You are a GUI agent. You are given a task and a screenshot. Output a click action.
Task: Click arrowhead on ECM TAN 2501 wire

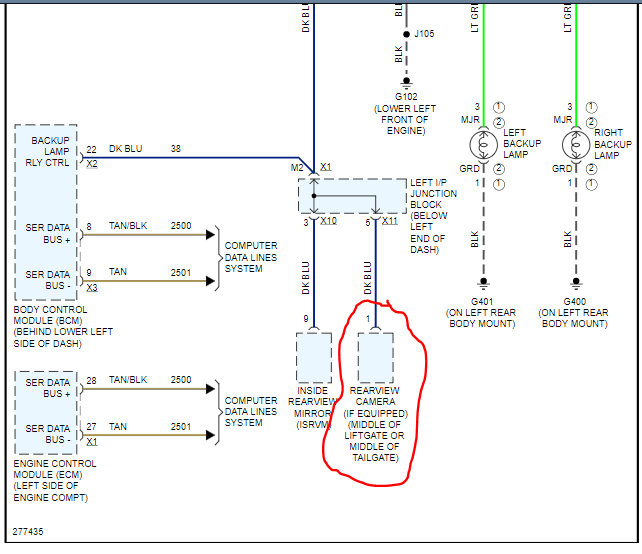pos(210,435)
